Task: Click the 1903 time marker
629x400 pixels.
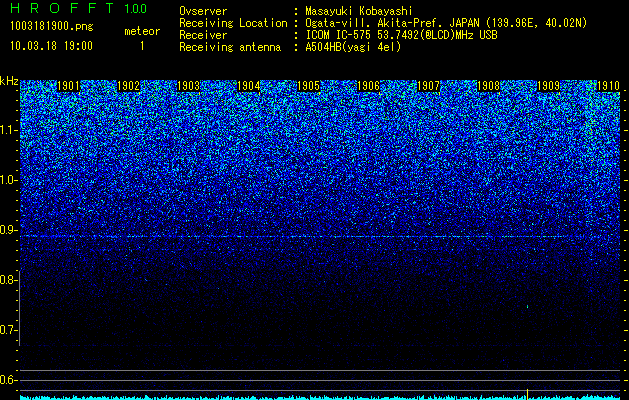Action: pos(188,86)
